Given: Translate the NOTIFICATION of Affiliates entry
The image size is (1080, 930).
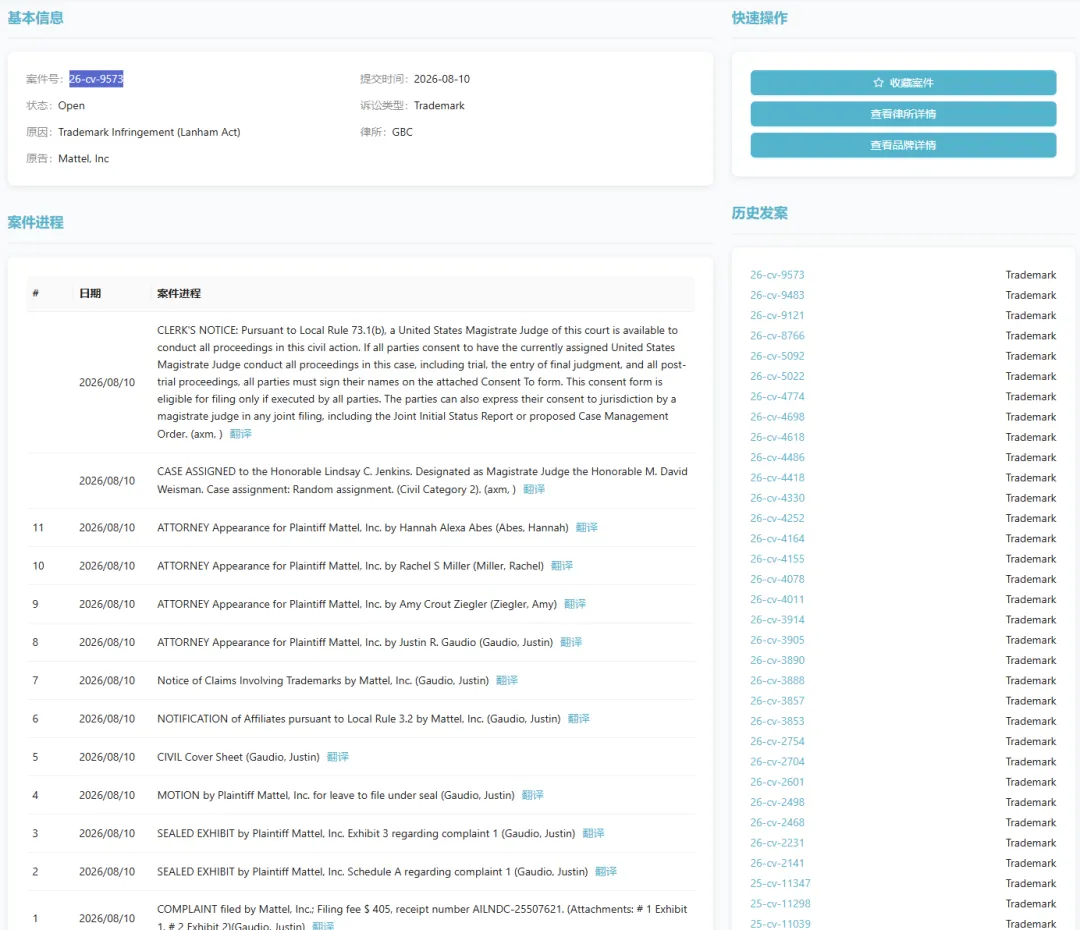Looking at the screenshot, I should pos(579,719).
